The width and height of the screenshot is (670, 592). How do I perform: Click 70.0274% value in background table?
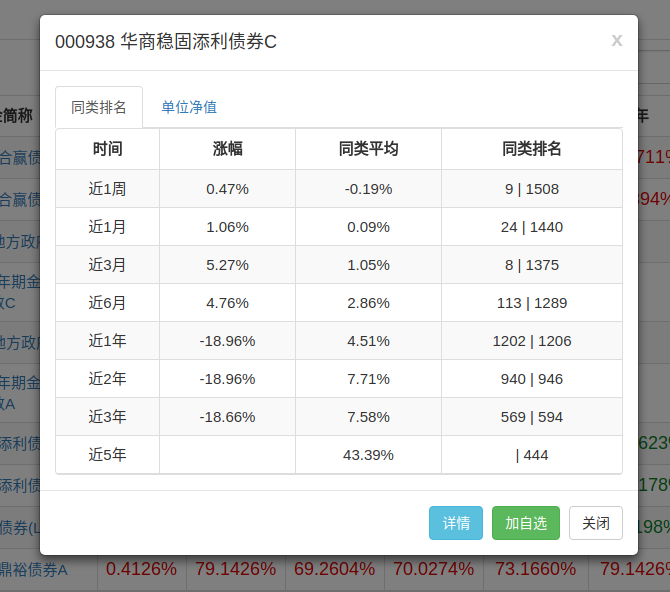433,569
